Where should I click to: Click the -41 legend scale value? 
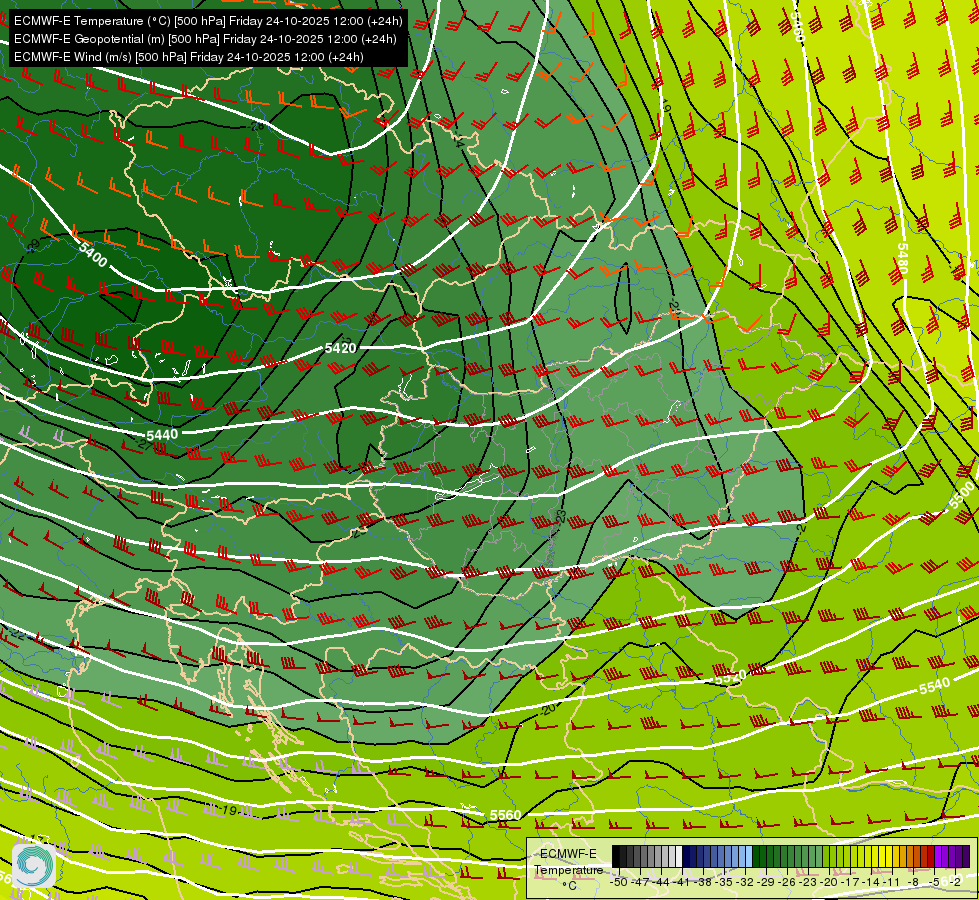pos(681,883)
